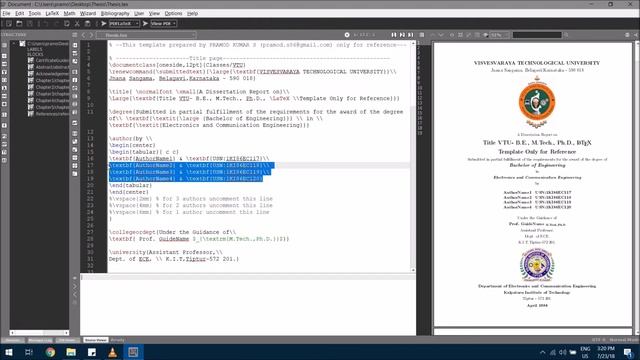Open Task View on the taskbar
Screen dimensions: 640x360
pyautogui.click(x=29, y=352)
